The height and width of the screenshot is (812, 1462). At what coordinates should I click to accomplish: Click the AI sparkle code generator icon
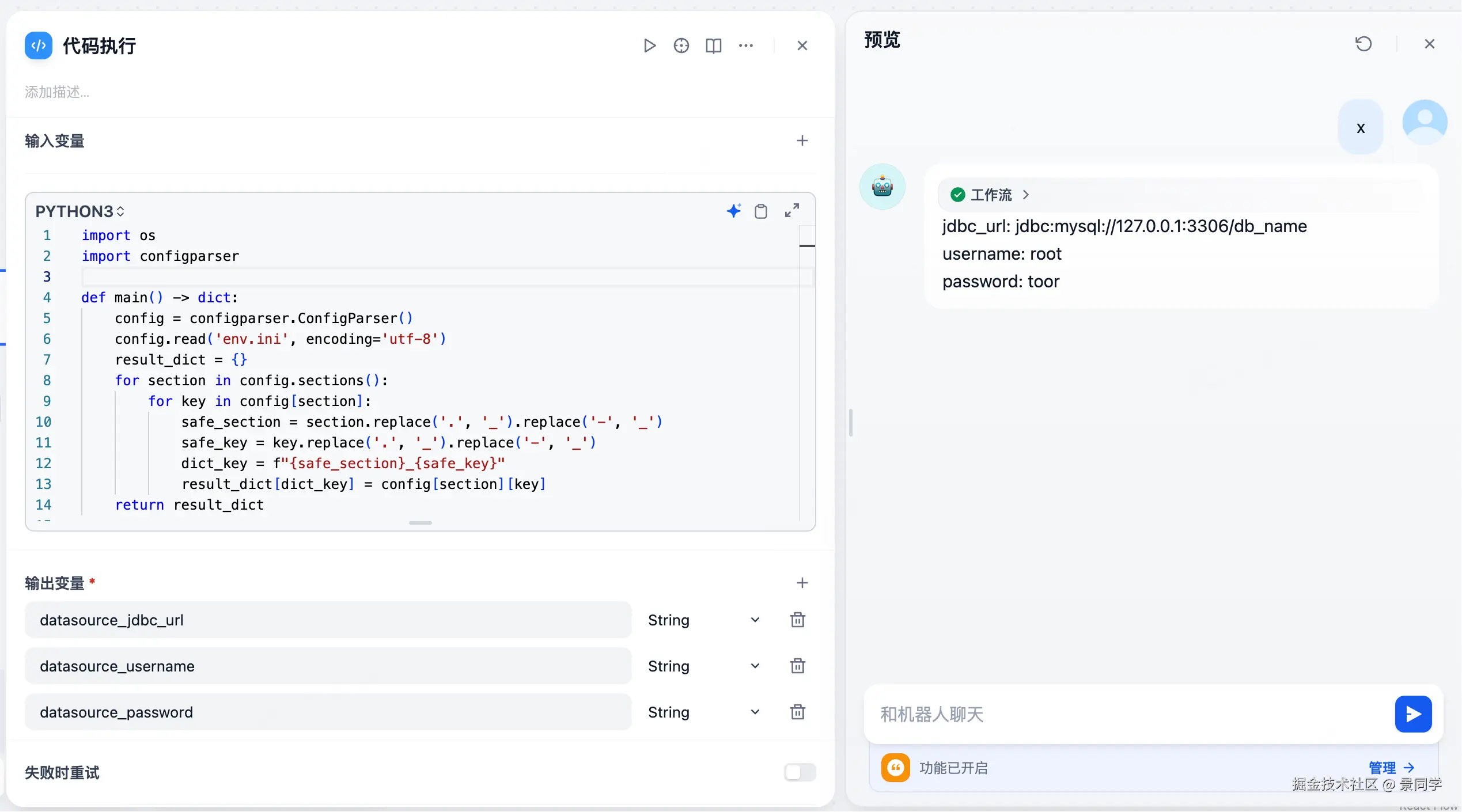point(733,211)
